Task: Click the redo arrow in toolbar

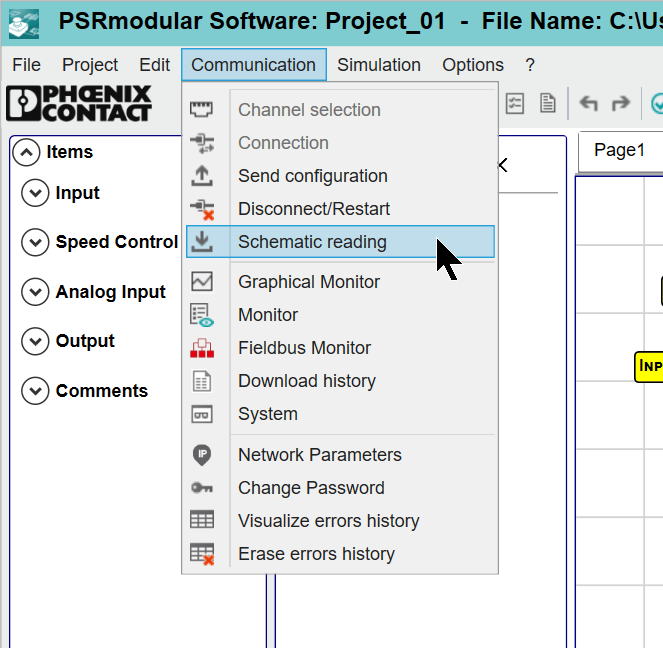Action: [x=621, y=103]
